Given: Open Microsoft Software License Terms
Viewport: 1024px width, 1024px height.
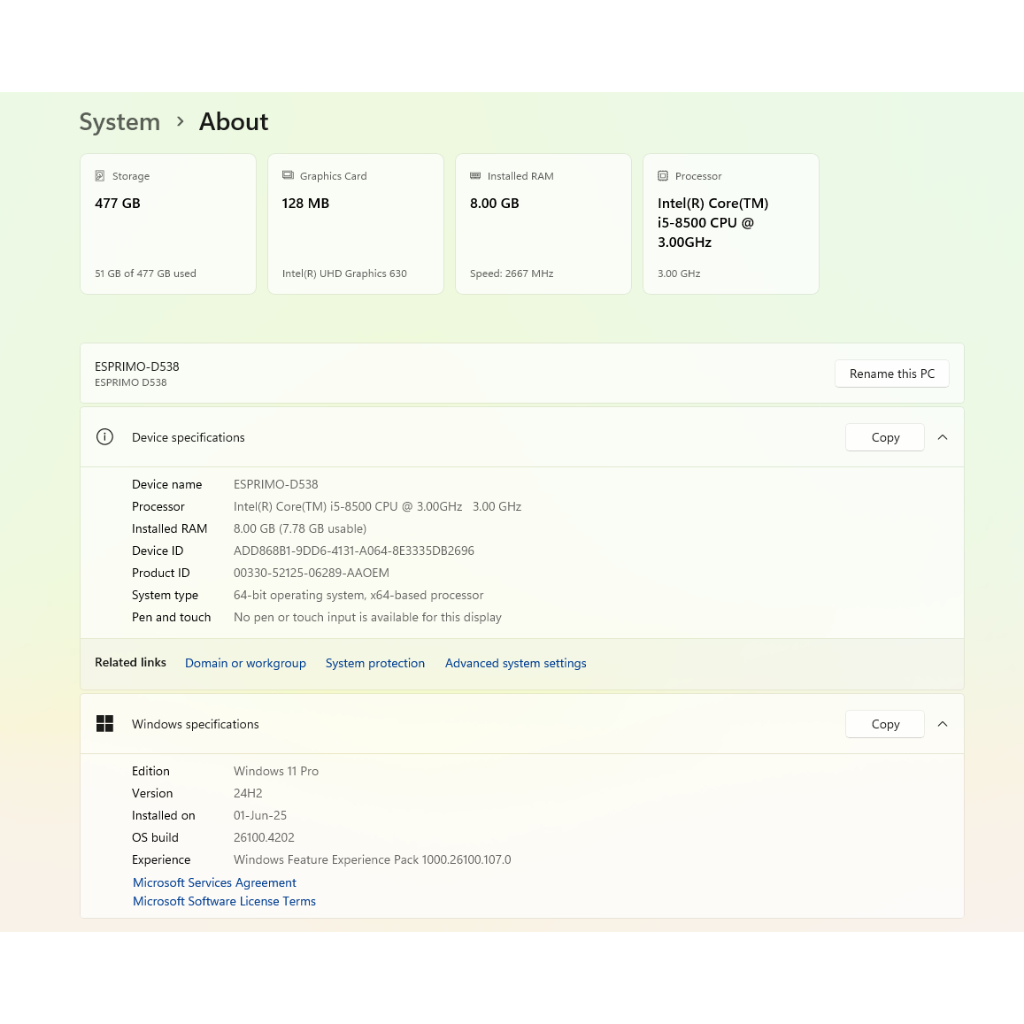Looking at the screenshot, I should [224, 901].
